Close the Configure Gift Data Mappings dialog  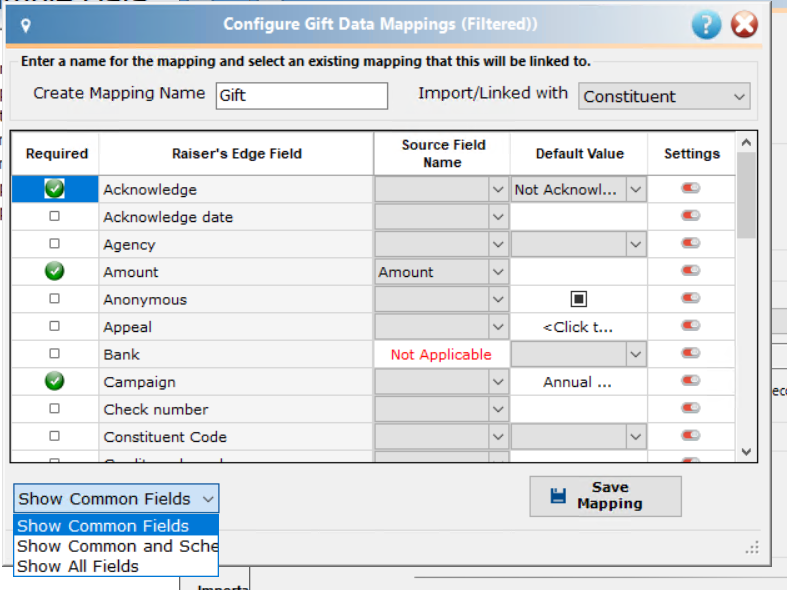(744, 24)
